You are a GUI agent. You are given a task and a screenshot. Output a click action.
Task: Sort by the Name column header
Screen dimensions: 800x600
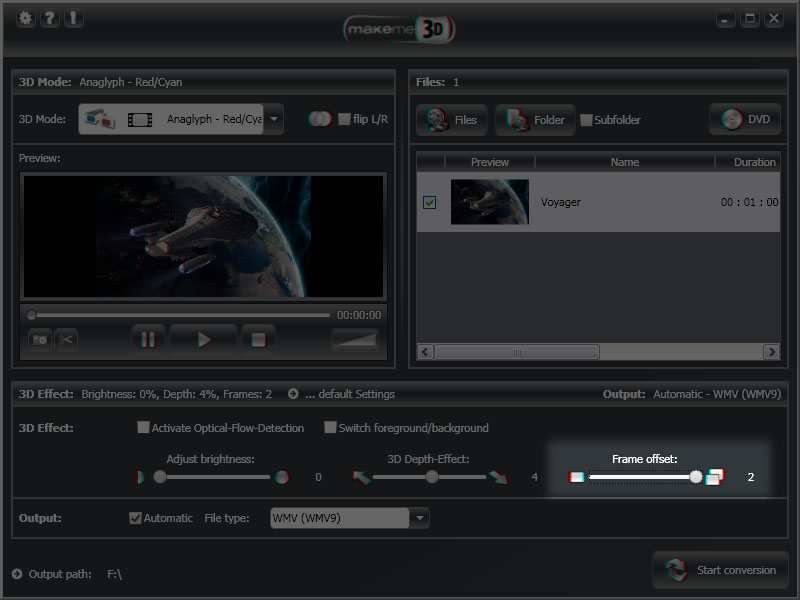(625, 162)
